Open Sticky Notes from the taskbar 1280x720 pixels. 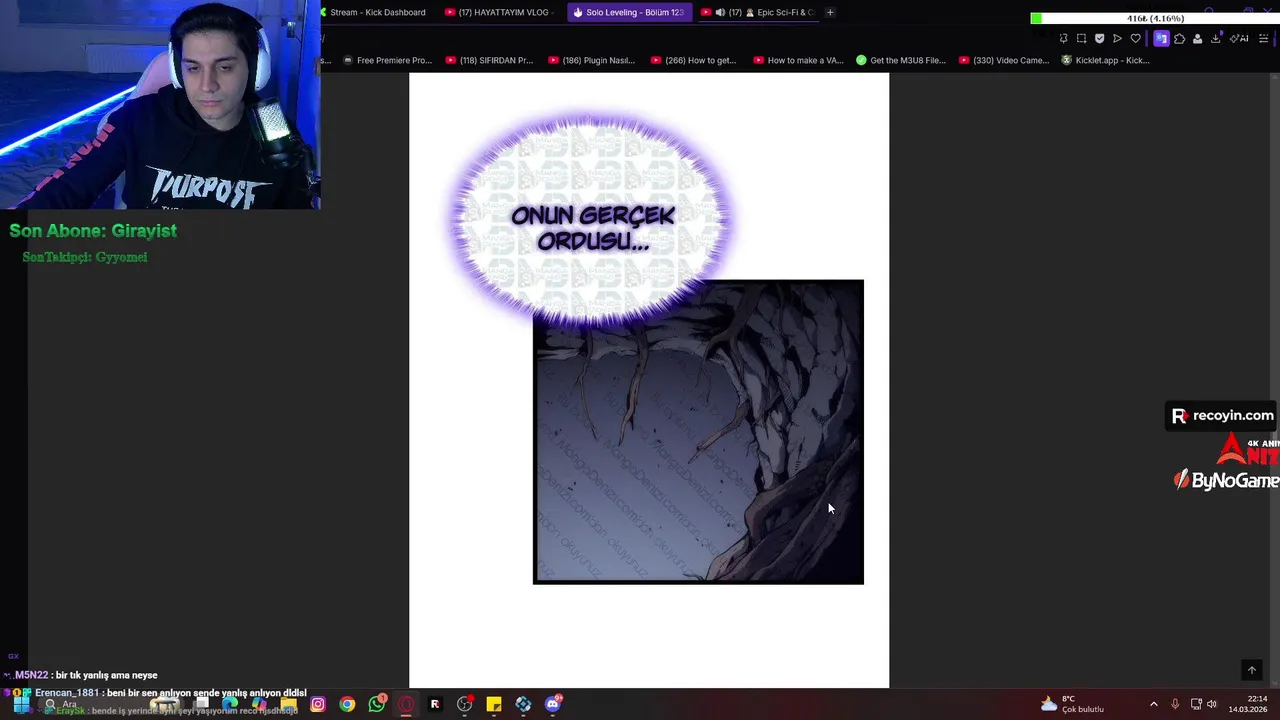pyautogui.click(x=494, y=704)
